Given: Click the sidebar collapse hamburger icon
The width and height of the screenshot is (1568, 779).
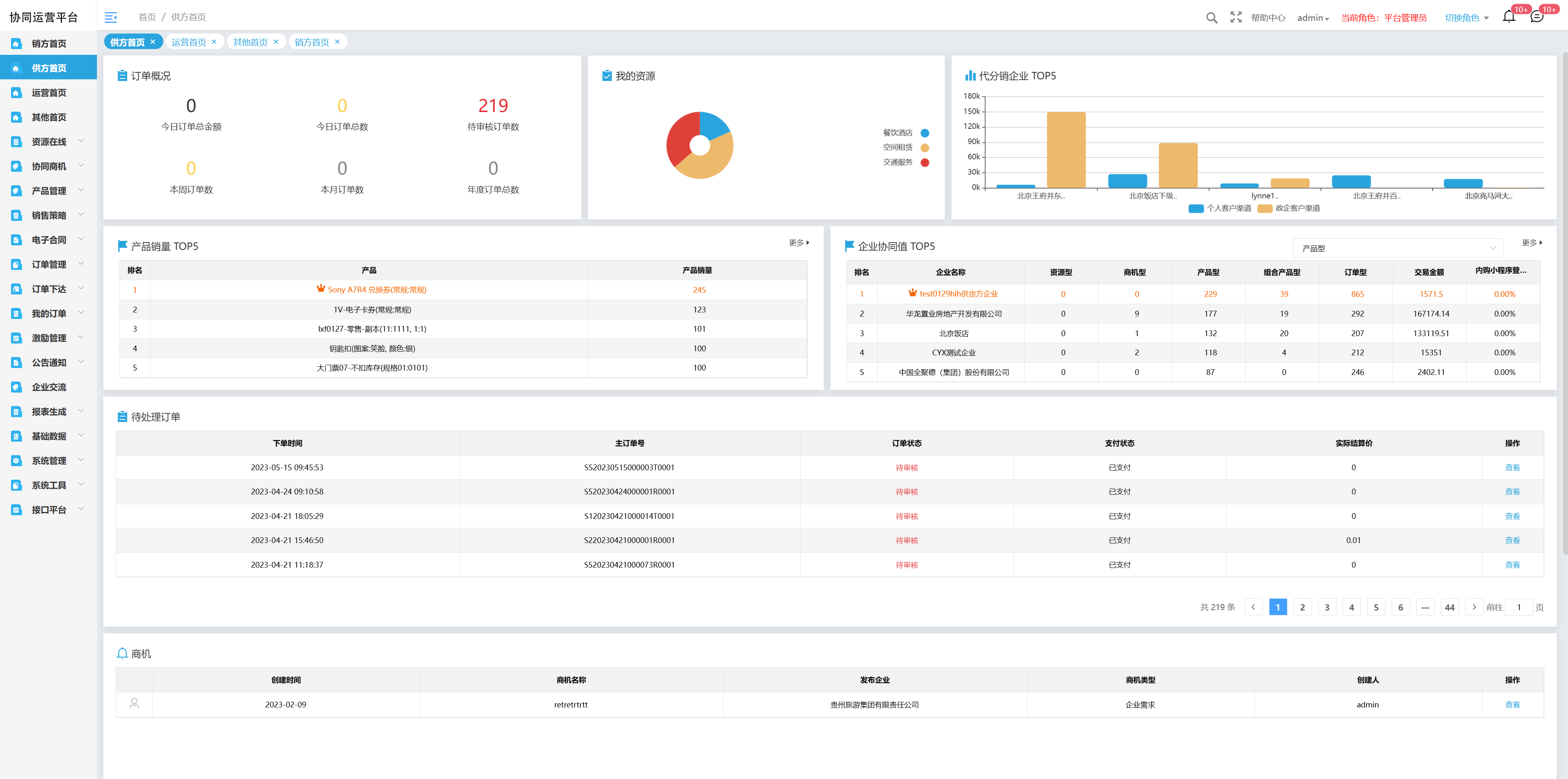Looking at the screenshot, I should (111, 17).
